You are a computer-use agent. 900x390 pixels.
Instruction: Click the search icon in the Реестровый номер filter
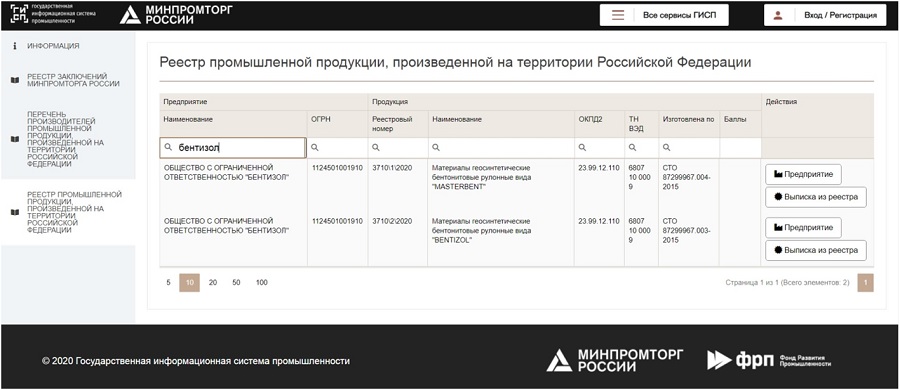click(375, 148)
